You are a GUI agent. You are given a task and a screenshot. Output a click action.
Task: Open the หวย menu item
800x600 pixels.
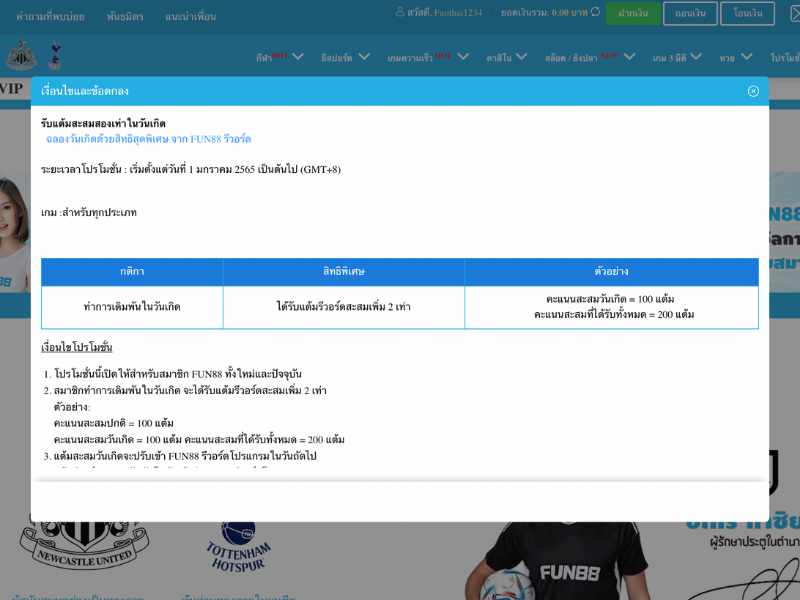tap(727, 58)
